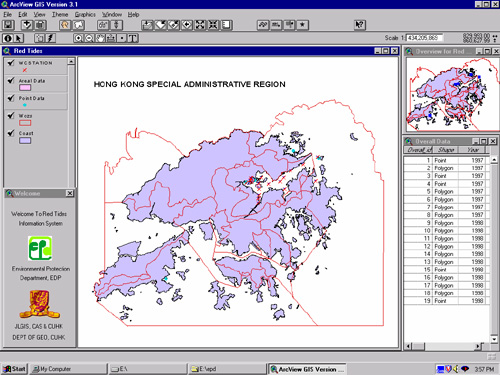This screenshot has width=500, height=375.
Task: Hide the Coast theme layer
Action: (x=11, y=133)
